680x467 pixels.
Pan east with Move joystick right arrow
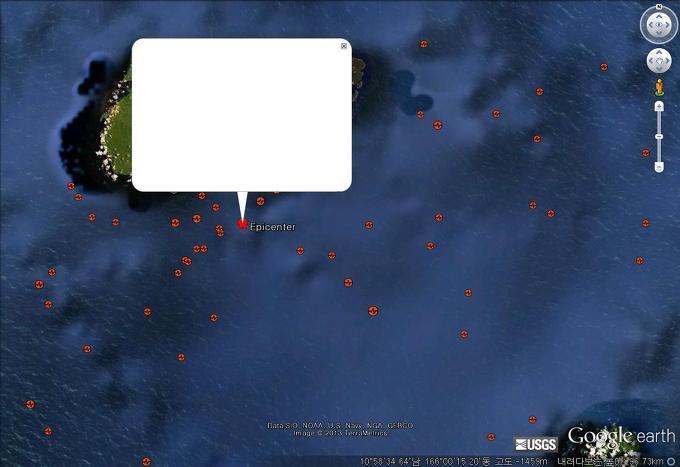coord(667,61)
